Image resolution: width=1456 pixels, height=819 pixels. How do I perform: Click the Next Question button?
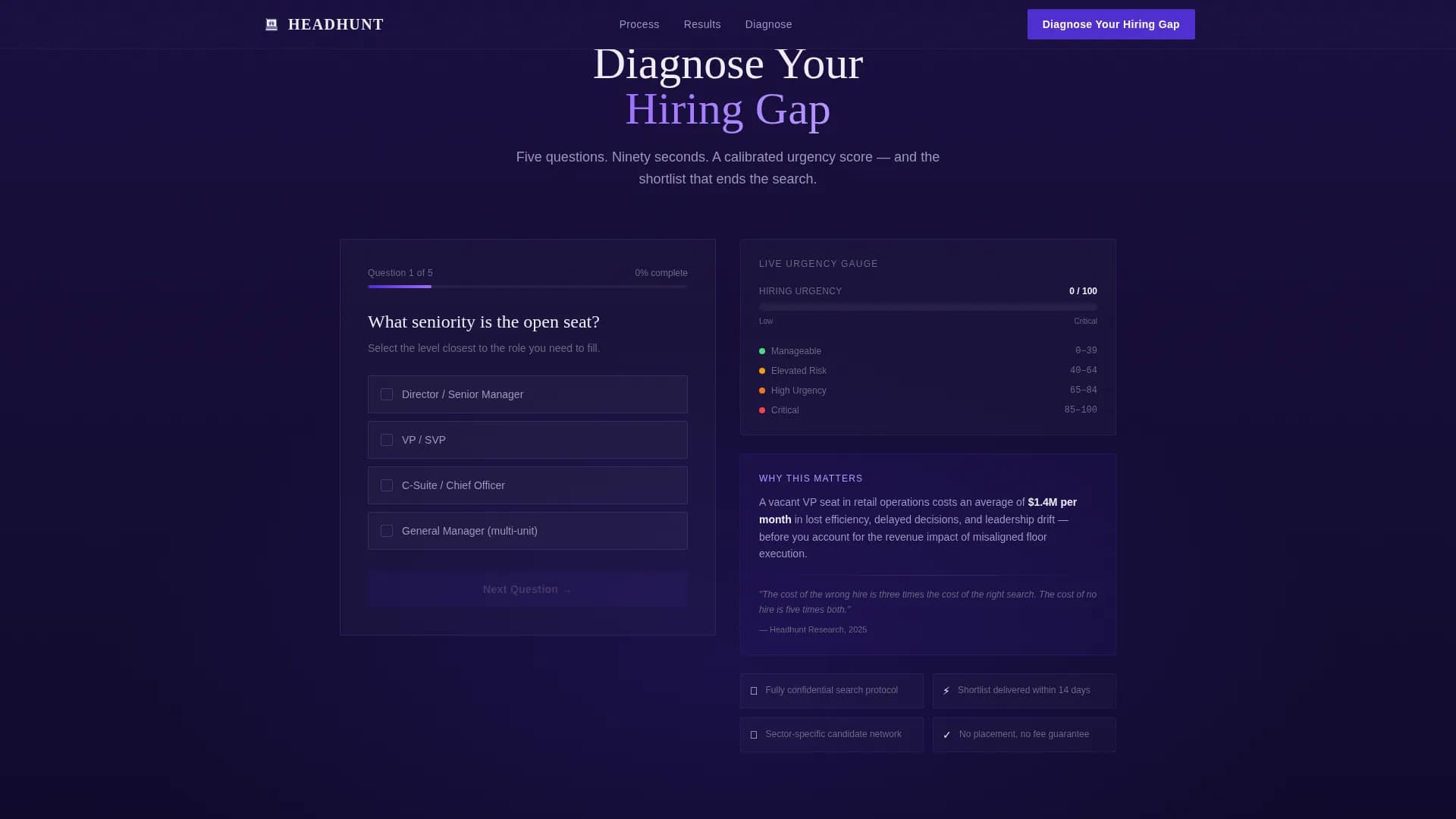(x=528, y=589)
